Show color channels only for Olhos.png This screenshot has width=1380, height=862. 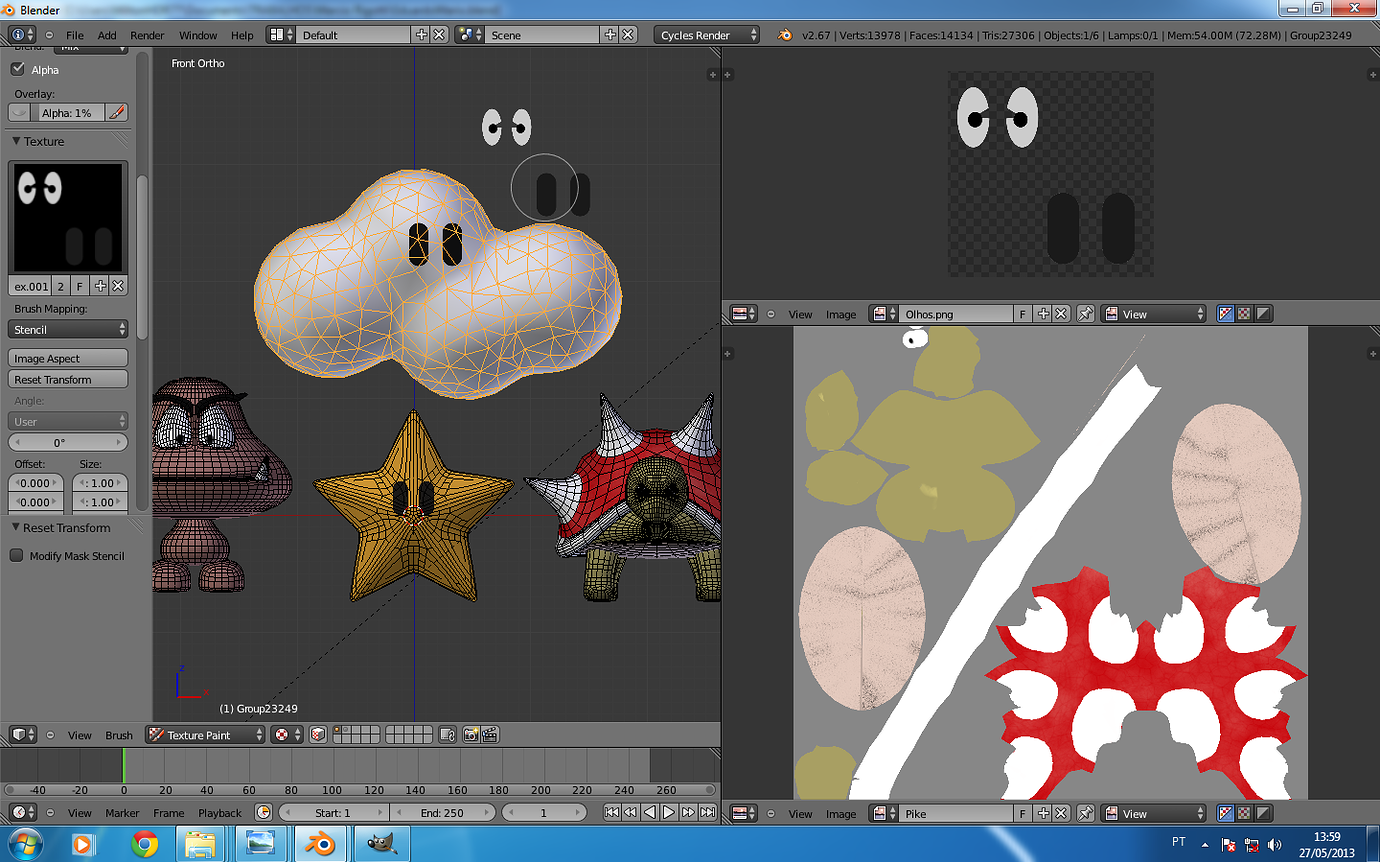click(1244, 314)
